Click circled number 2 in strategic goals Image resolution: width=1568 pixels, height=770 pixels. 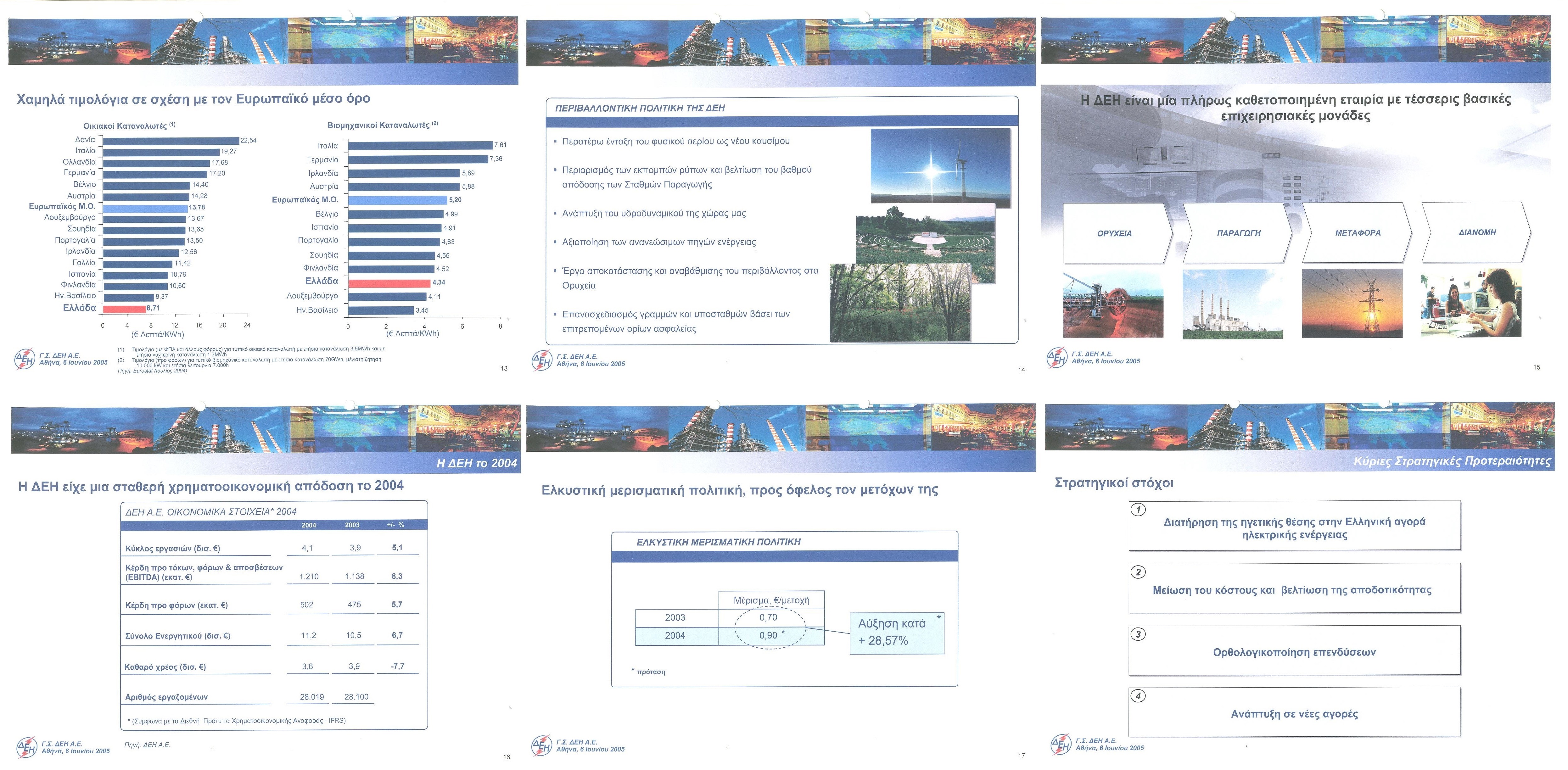click(x=1138, y=572)
